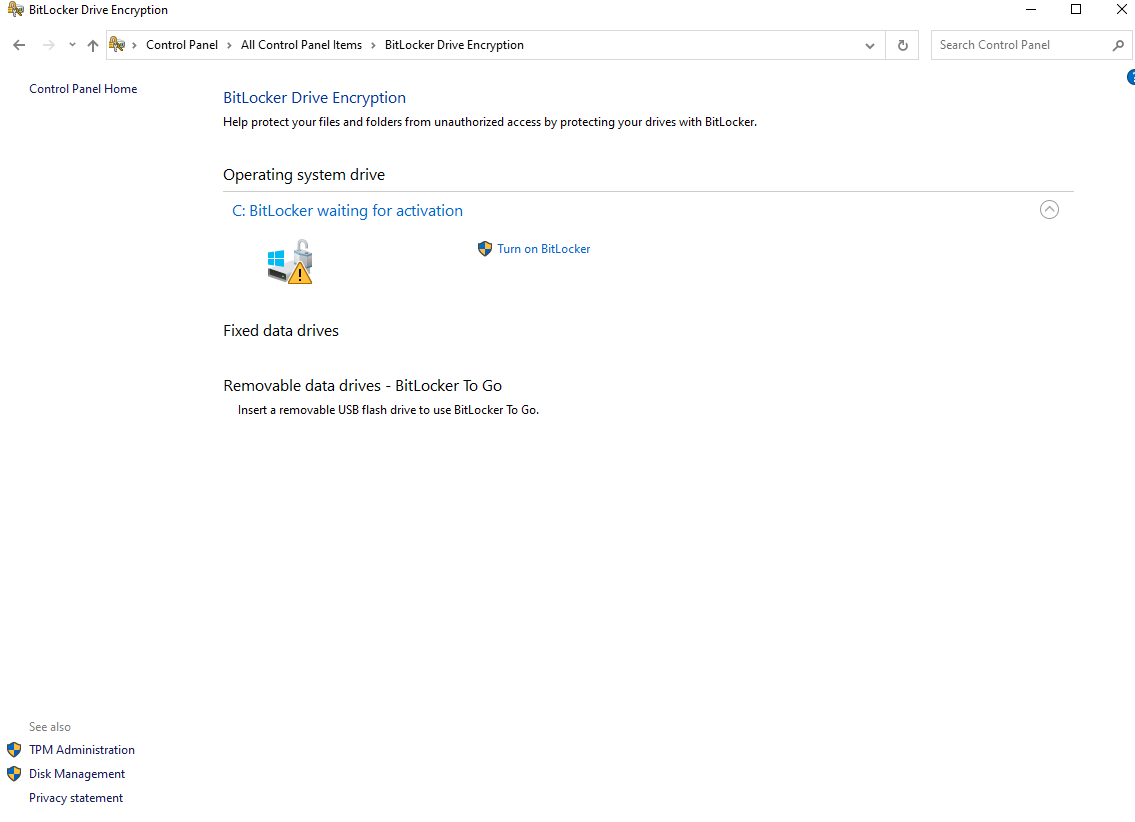Screen dimensions: 1135x822
Task: Close the BitLocker window
Action: pos(1121,9)
